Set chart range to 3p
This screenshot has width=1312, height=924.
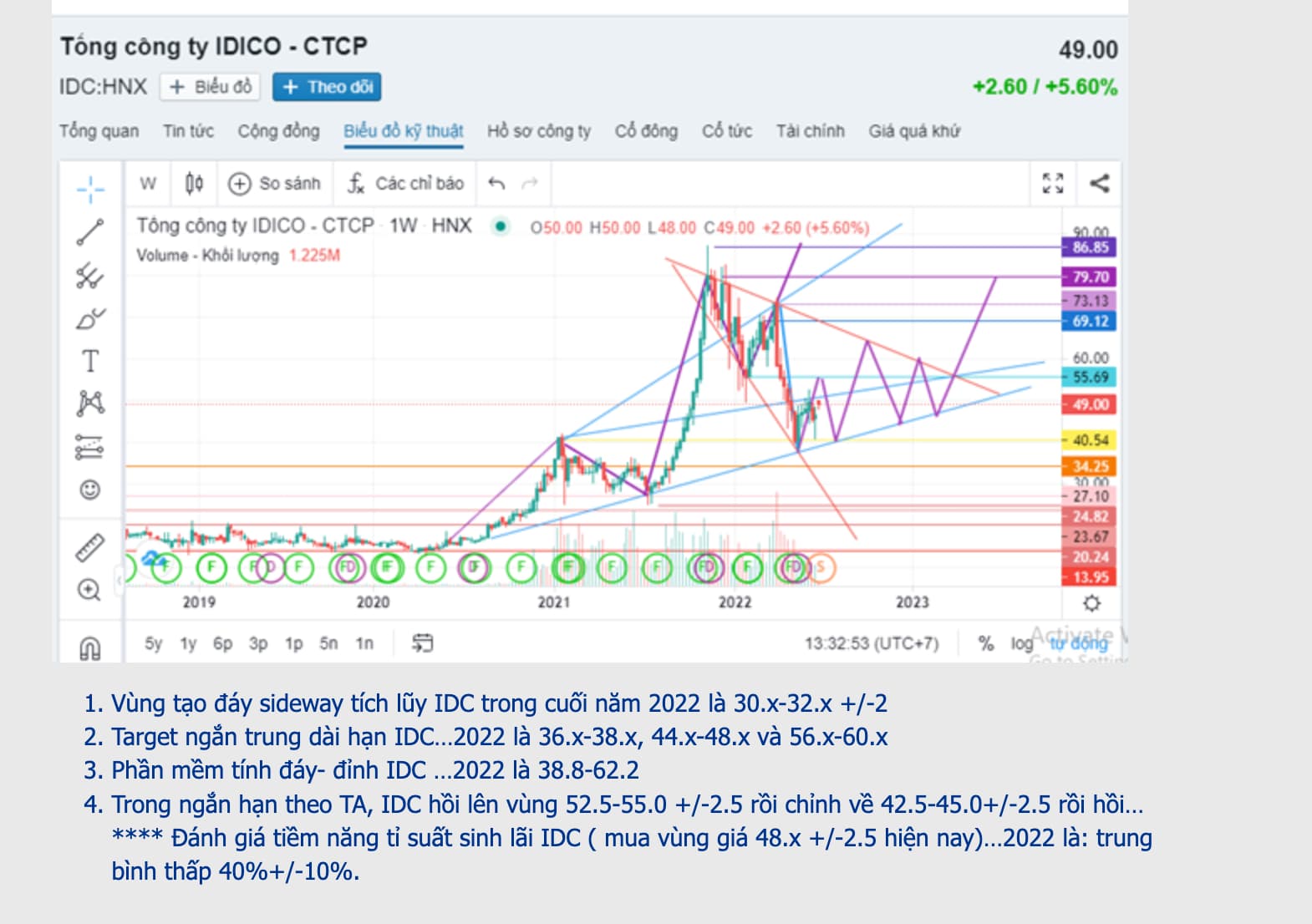258,643
